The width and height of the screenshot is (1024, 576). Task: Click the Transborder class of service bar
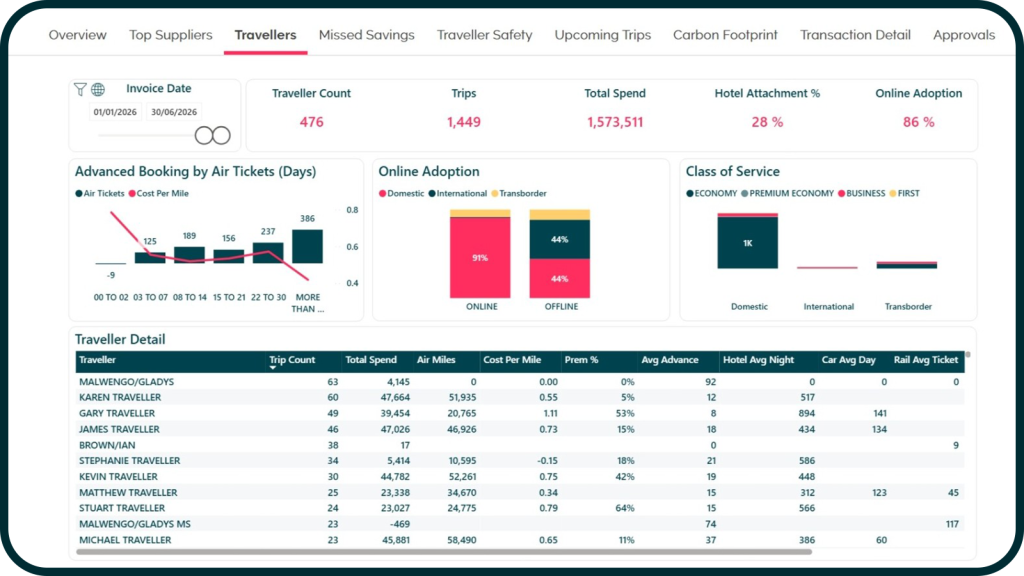click(907, 265)
